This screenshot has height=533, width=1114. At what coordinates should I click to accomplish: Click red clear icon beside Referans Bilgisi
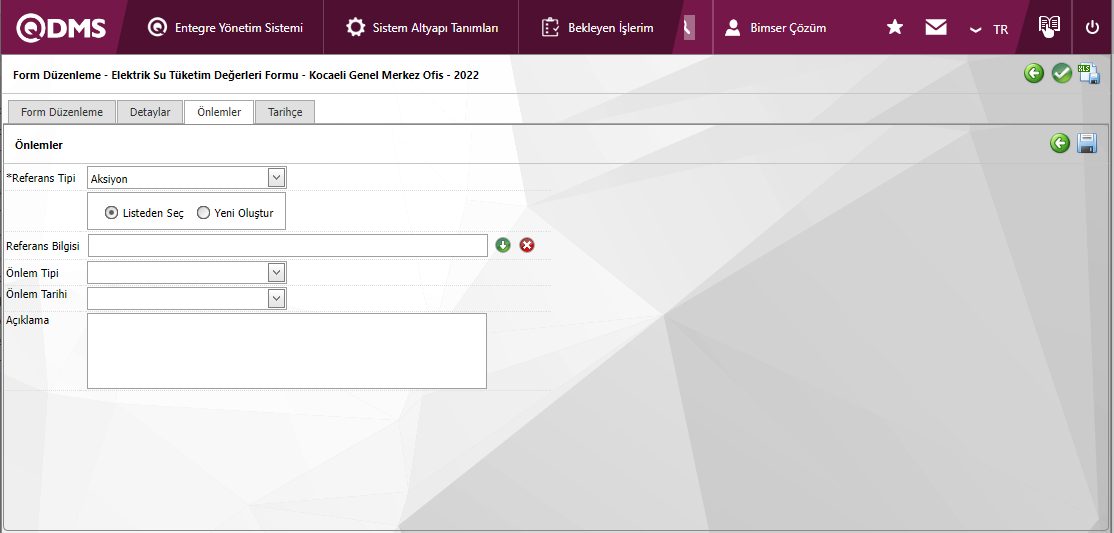point(526,245)
